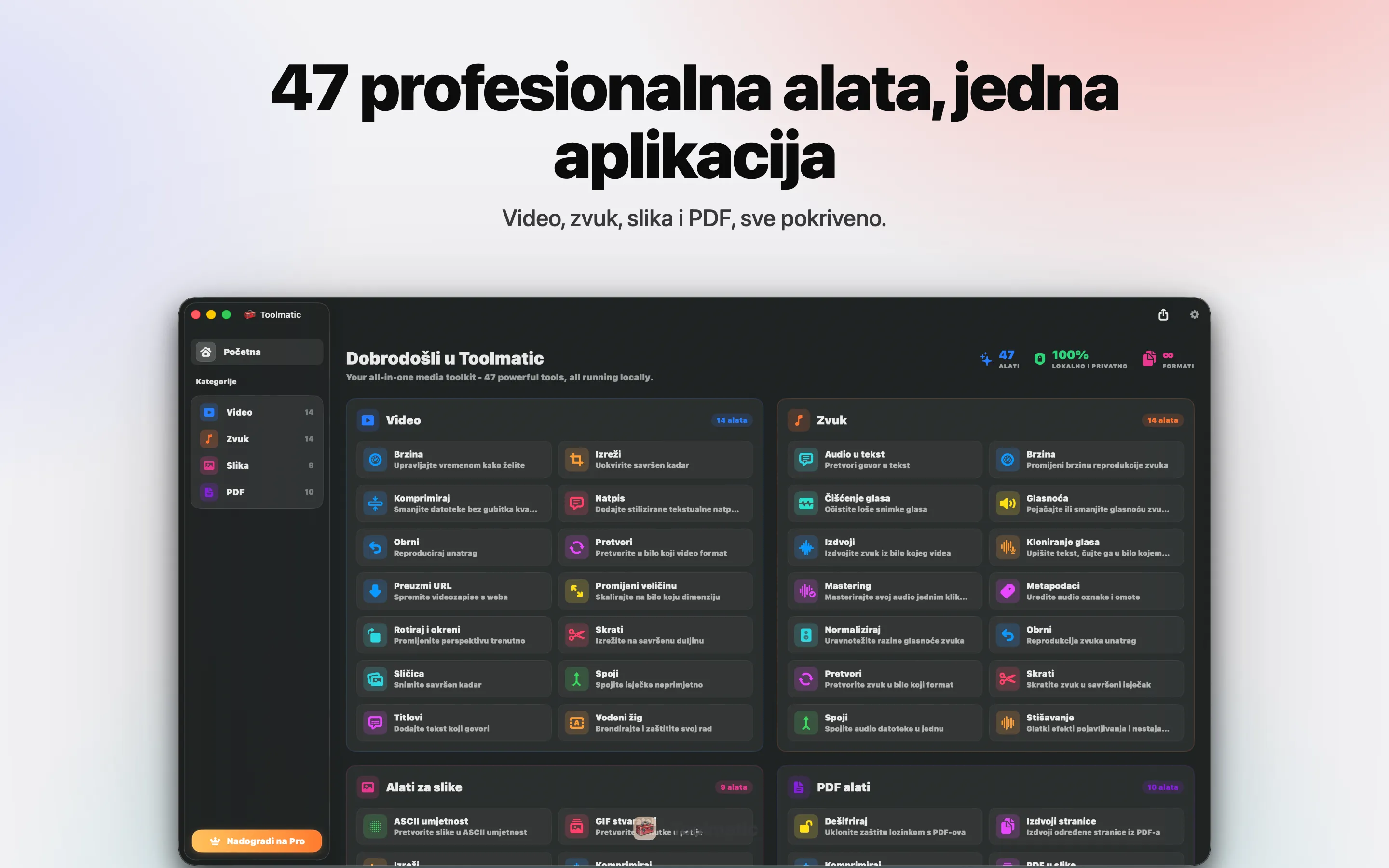The width and height of the screenshot is (1389, 868).
Task: Click the PDF alati header
Action: pos(843,787)
